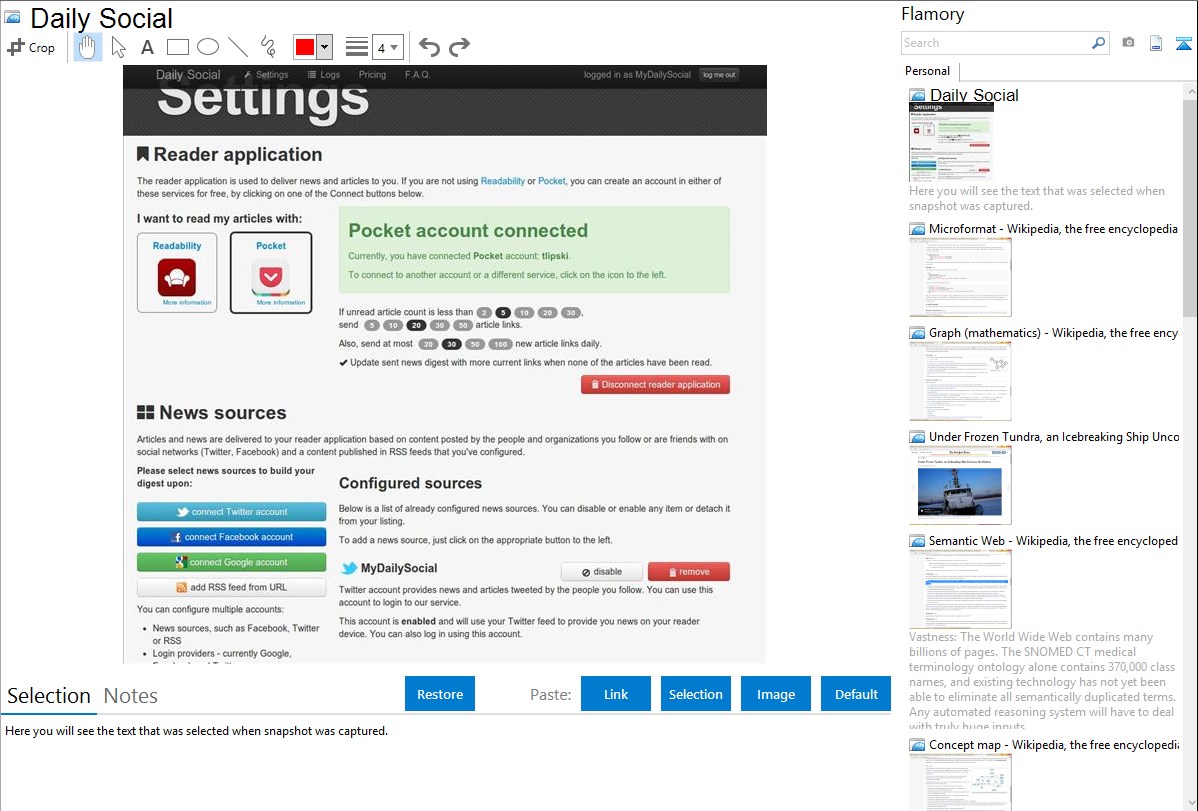Click Pricing in the page navbar
The height and width of the screenshot is (811, 1198).
372,75
